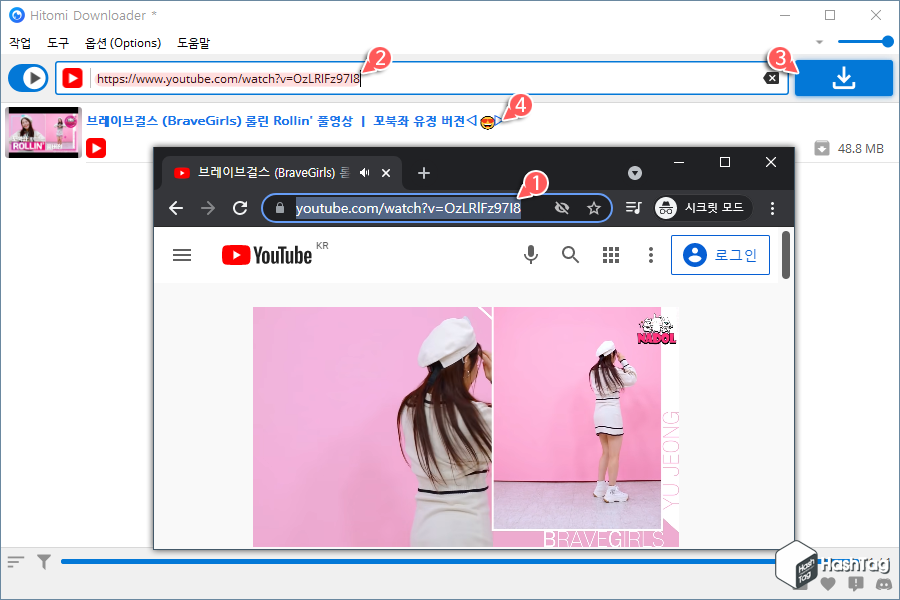This screenshot has width=900, height=600.
Task: Click the 로그인 button on YouTube
Action: pos(720,255)
